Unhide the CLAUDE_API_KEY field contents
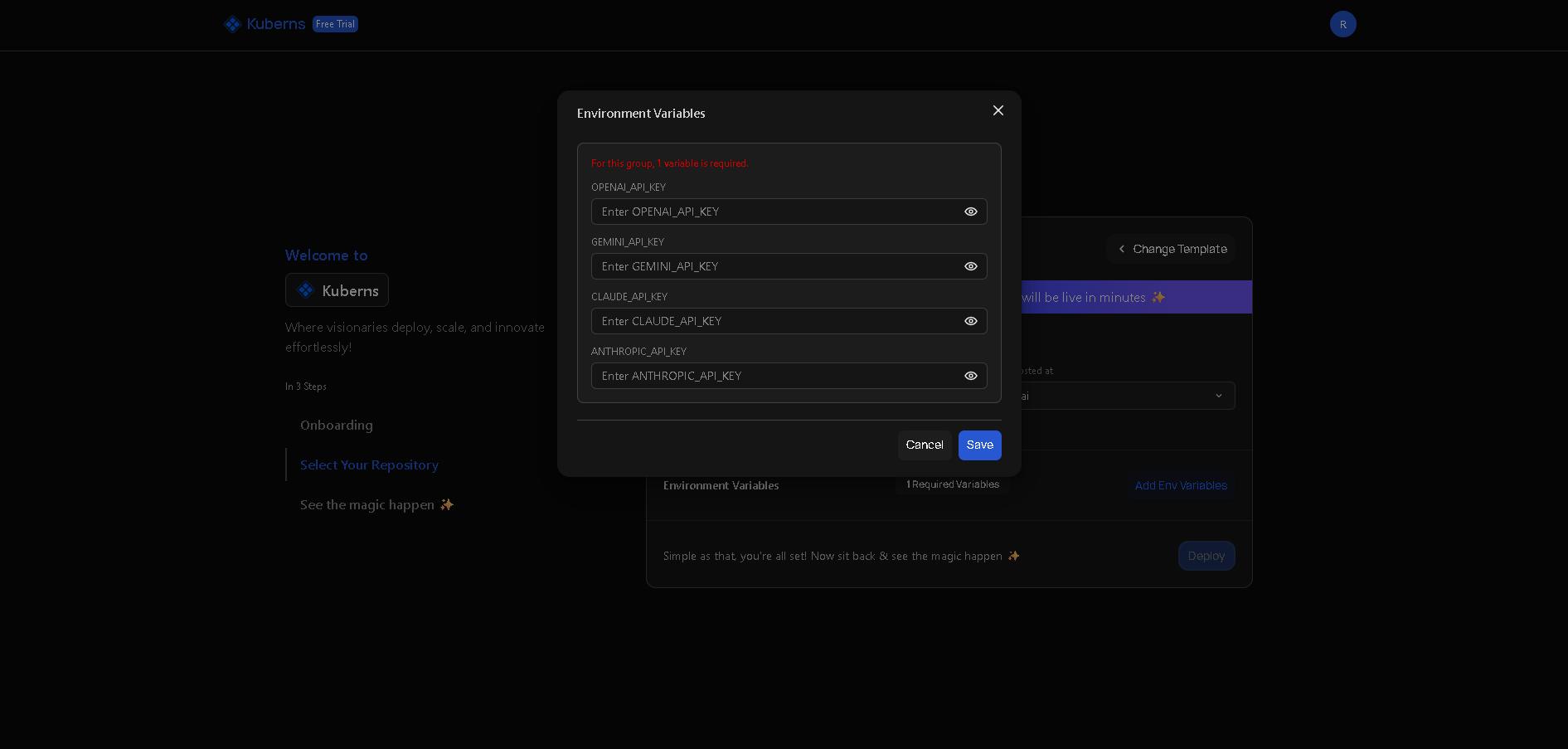The image size is (1568, 749). pyautogui.click(x=970, y=321)
